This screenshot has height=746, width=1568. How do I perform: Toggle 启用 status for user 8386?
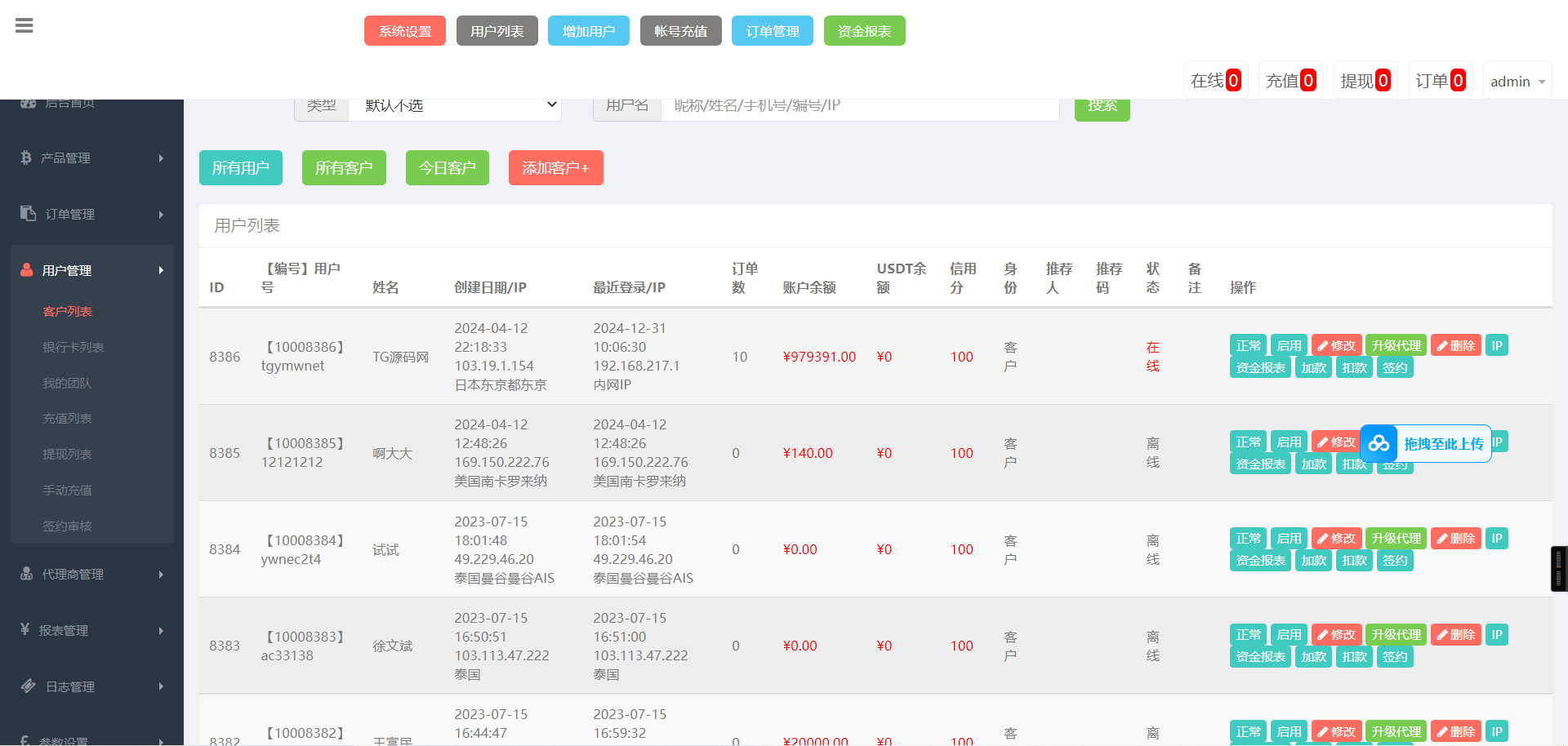tap(1289, 345)
